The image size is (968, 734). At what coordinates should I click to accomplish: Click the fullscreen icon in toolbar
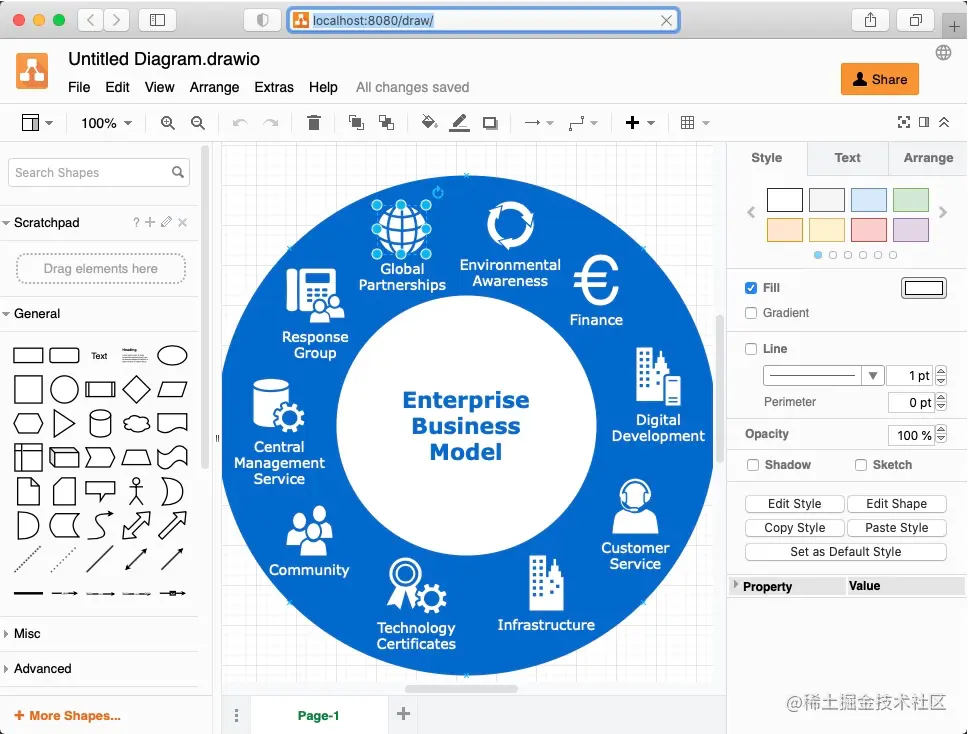click(904, 122)
